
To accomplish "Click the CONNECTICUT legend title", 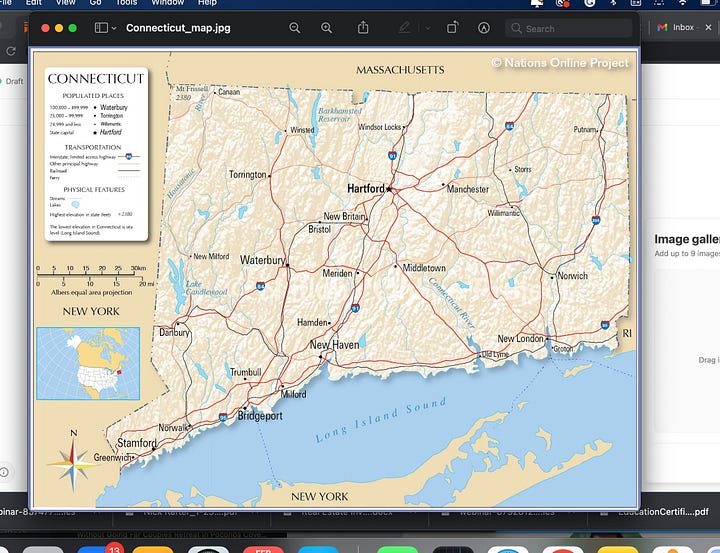I will (96, 79).
